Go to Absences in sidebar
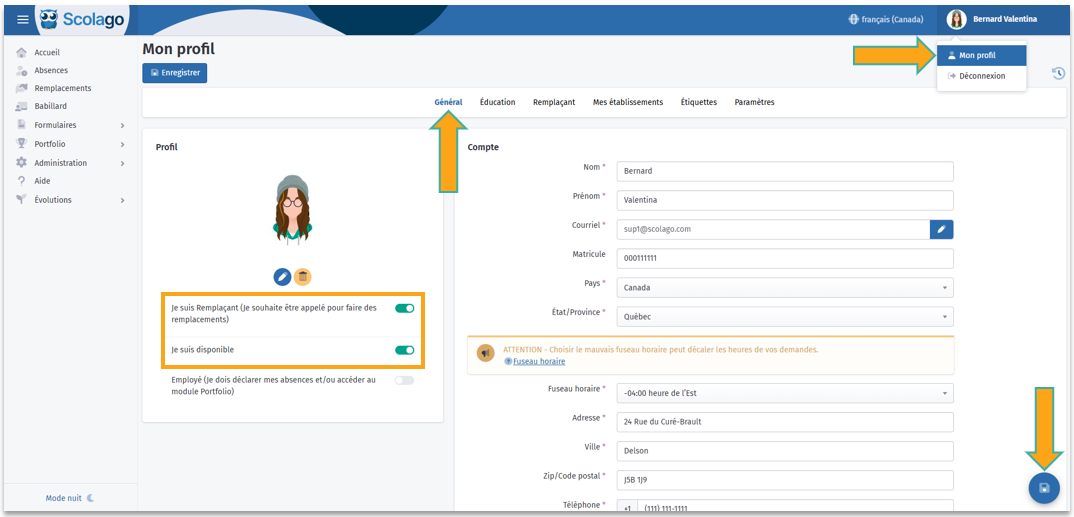This screenshot has height=517, width=1074. click(x=51, y=71)
